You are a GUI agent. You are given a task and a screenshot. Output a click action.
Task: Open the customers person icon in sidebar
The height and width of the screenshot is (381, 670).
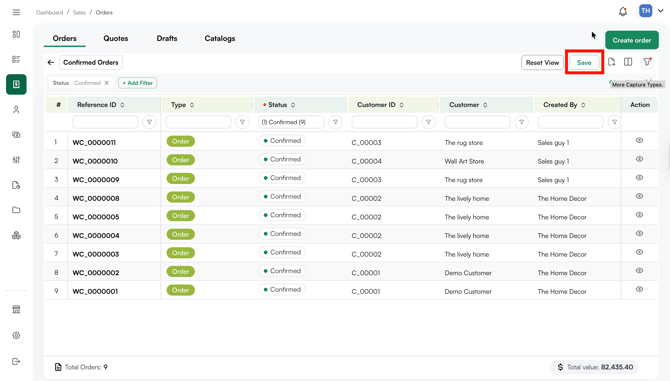[16, 110]
